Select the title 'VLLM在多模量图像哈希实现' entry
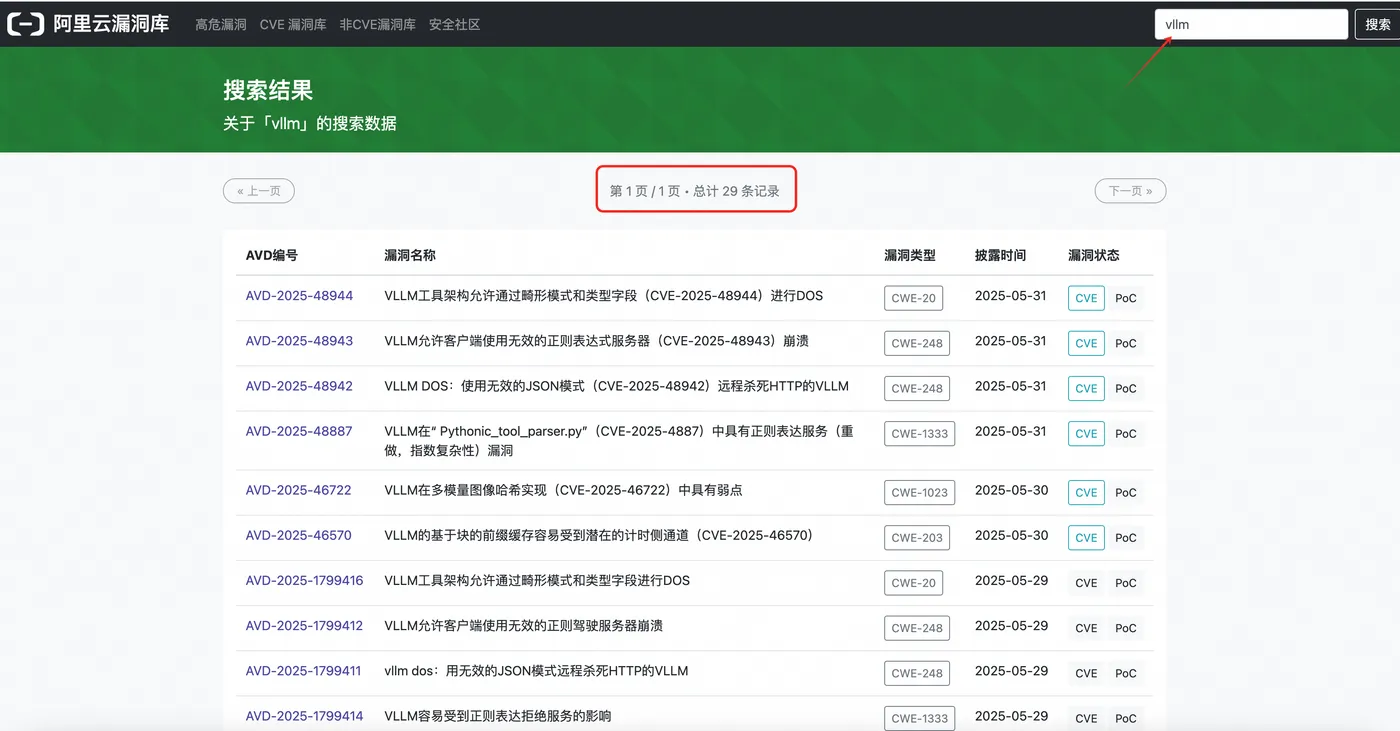 563,490
